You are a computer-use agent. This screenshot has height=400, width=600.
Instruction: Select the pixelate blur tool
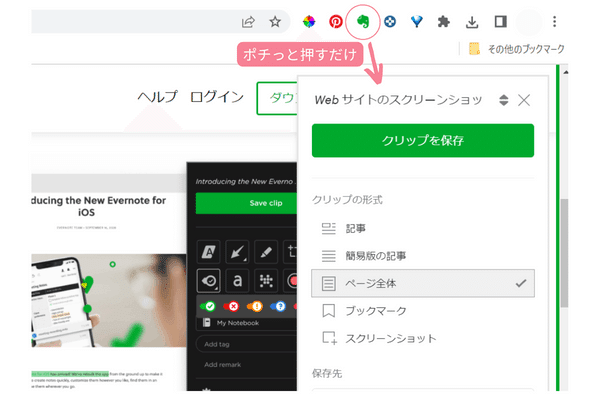pyautogui.click(x=266, y=281)
